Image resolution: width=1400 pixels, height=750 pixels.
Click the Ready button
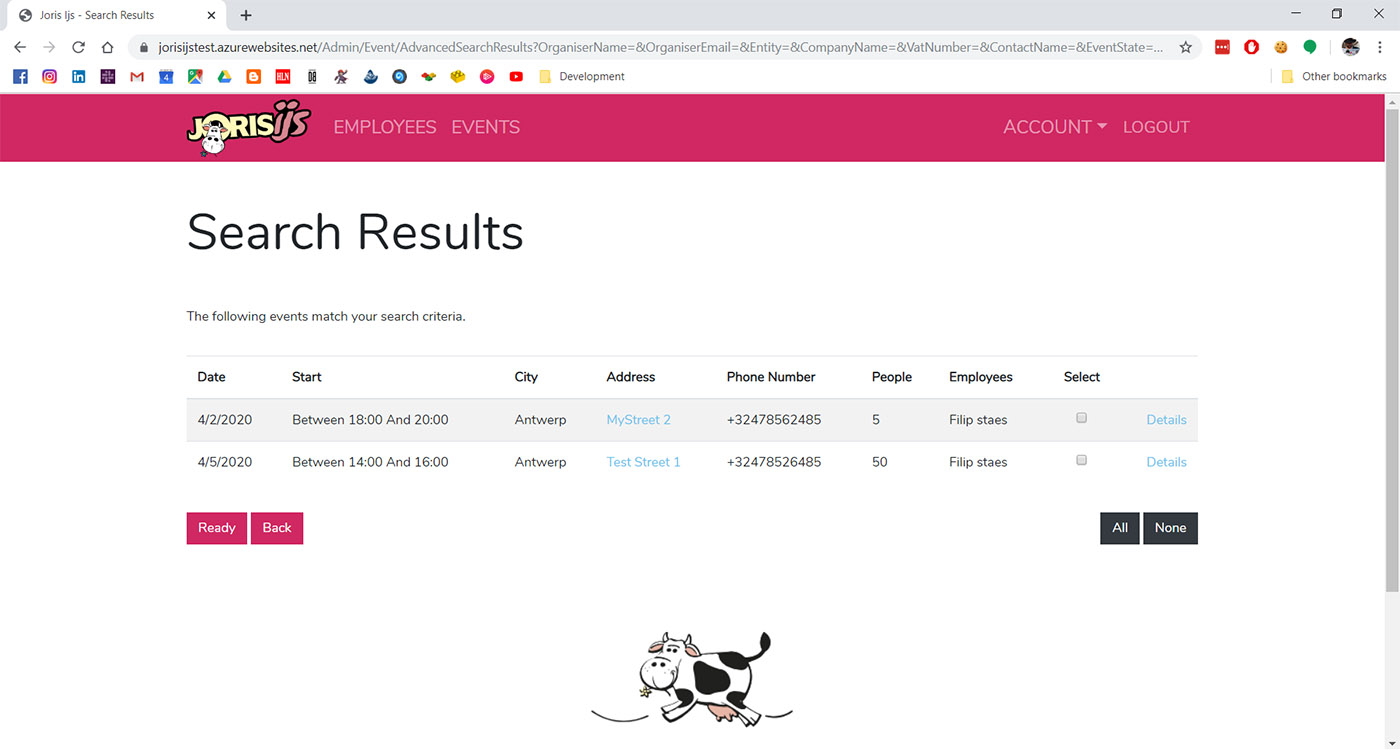[217, 528]
